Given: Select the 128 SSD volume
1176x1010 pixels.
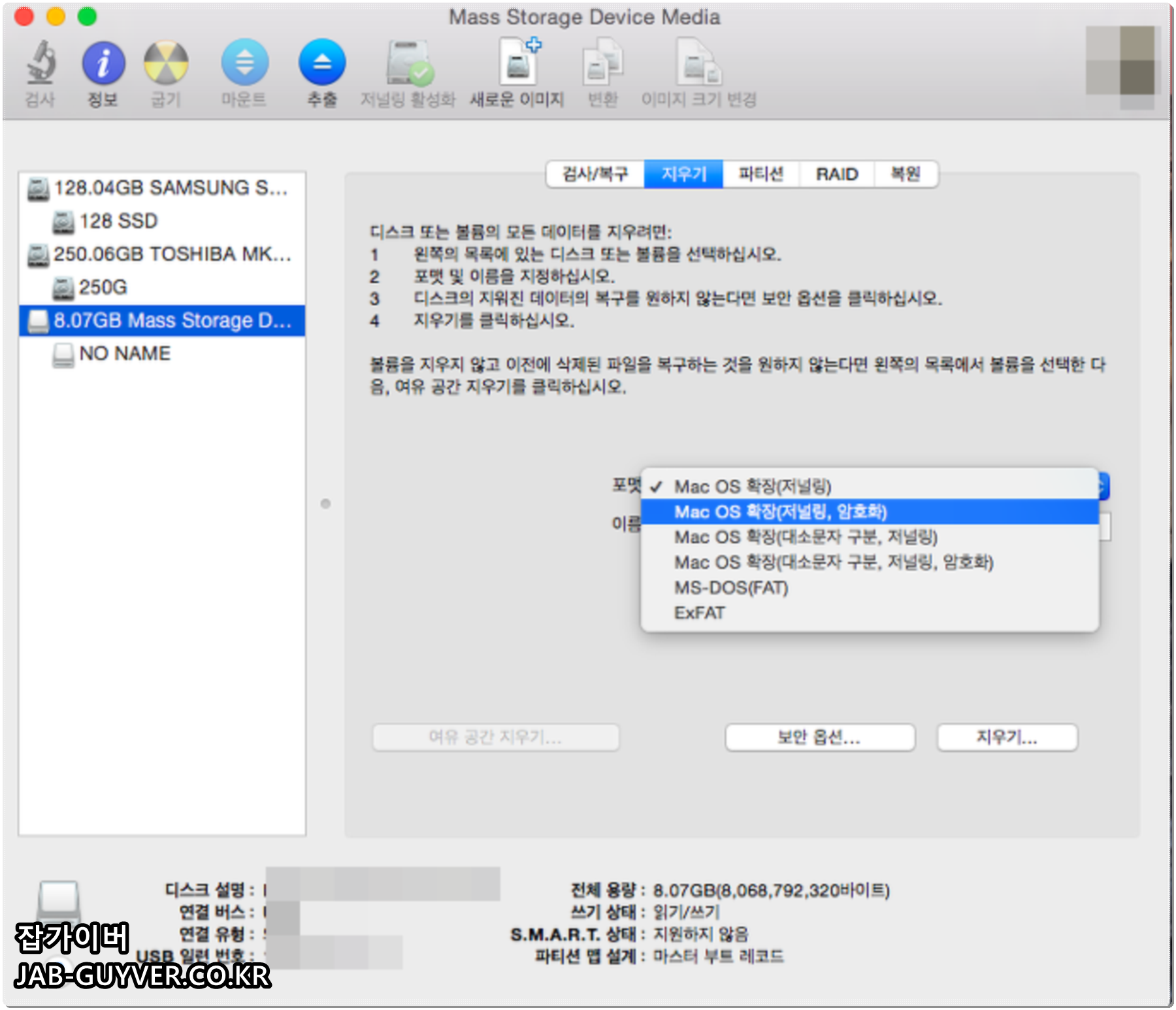Looking at the screenshot, I should 118,221.
